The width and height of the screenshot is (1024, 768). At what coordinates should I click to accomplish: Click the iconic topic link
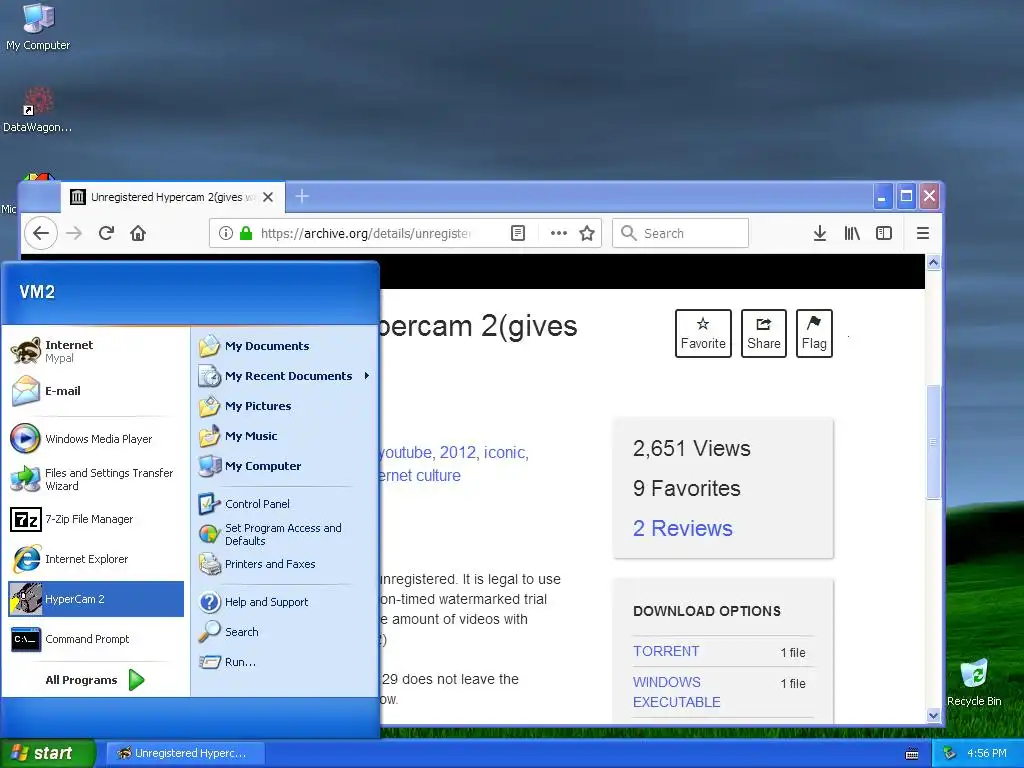coord(505,453)
